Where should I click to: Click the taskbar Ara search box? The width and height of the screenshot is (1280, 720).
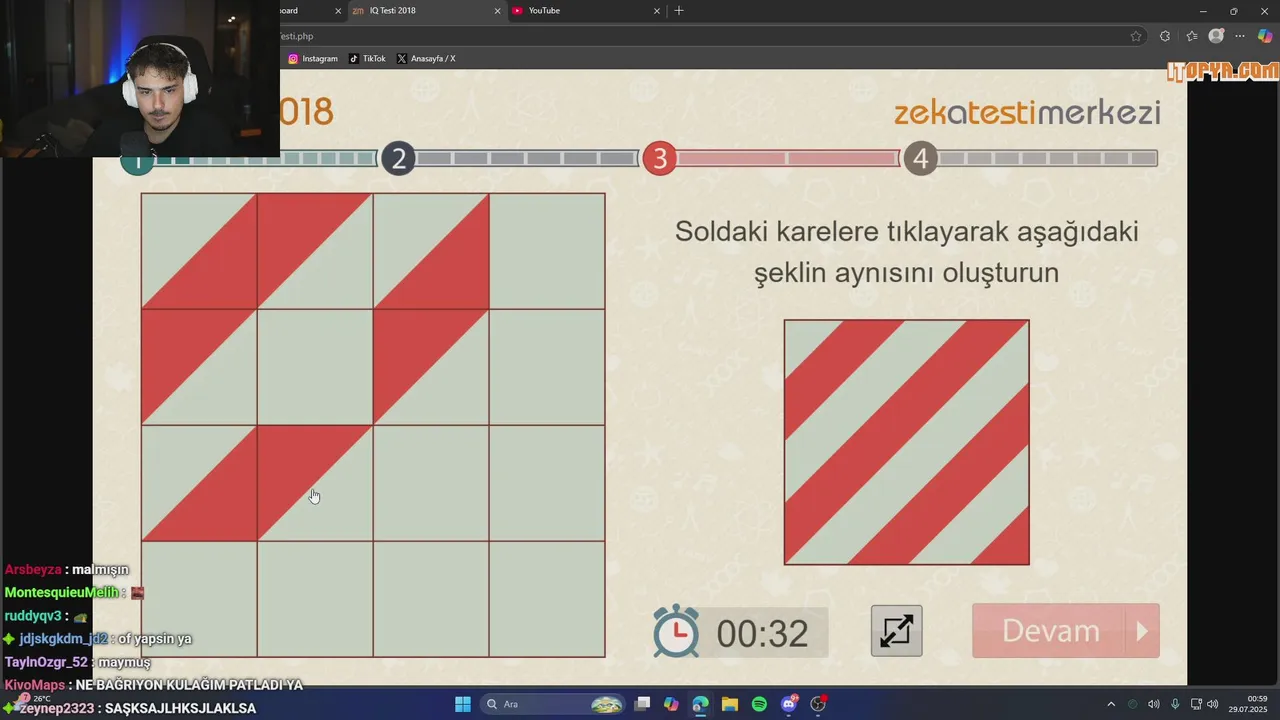point(552,704)
